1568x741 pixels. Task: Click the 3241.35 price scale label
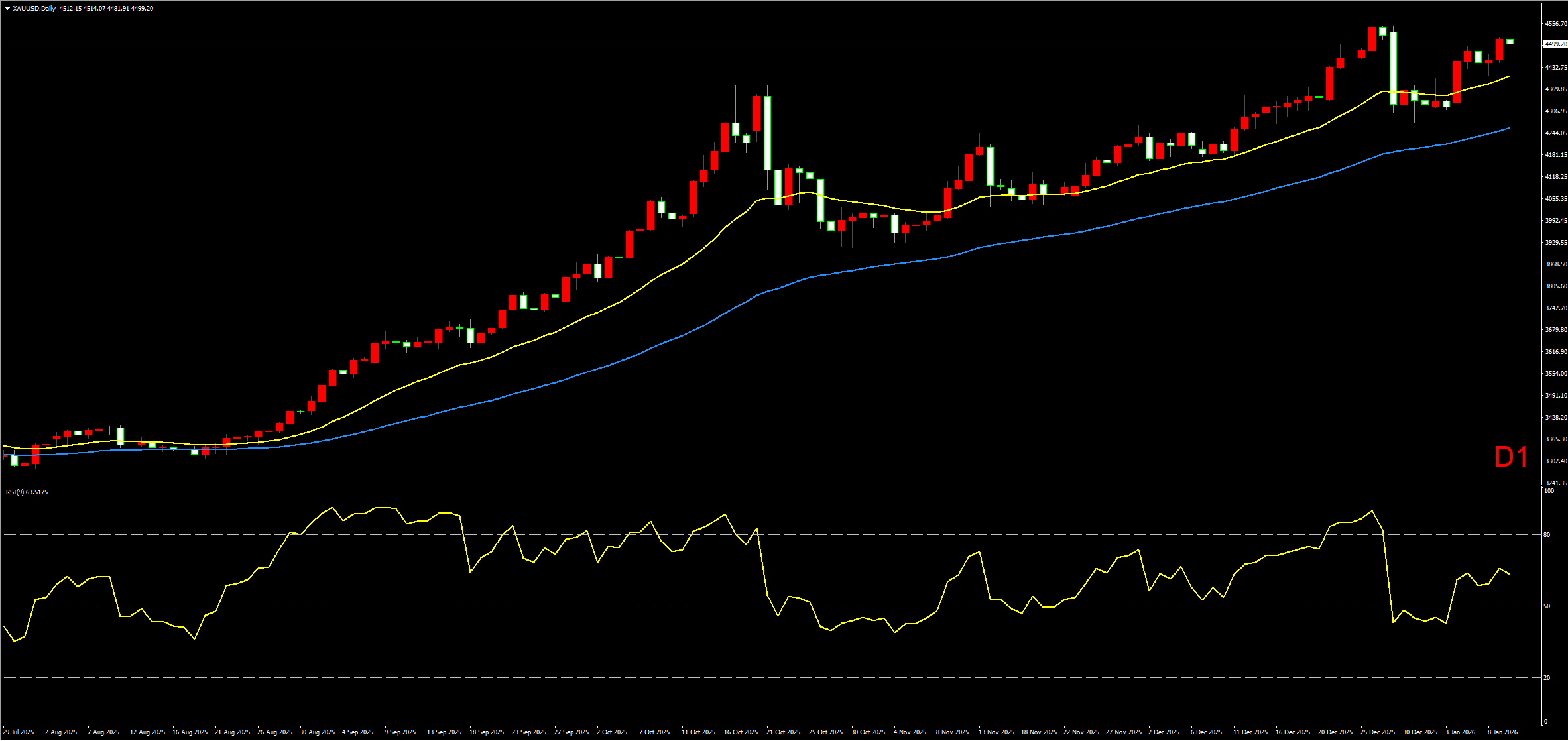(x=1555, y=483)
